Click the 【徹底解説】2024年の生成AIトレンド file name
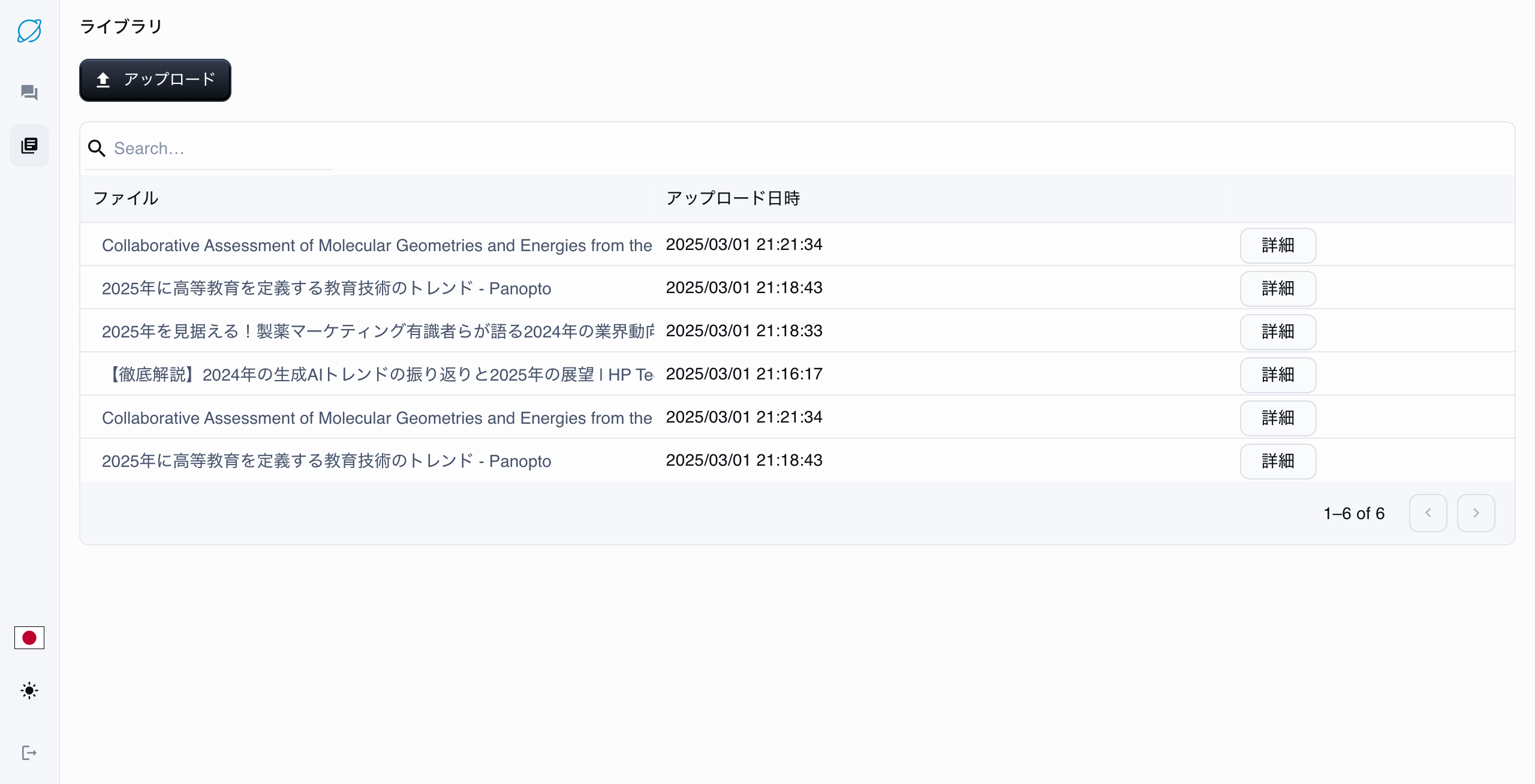Viewport: 1535px width, 784px height. click(x=378, y=375)
